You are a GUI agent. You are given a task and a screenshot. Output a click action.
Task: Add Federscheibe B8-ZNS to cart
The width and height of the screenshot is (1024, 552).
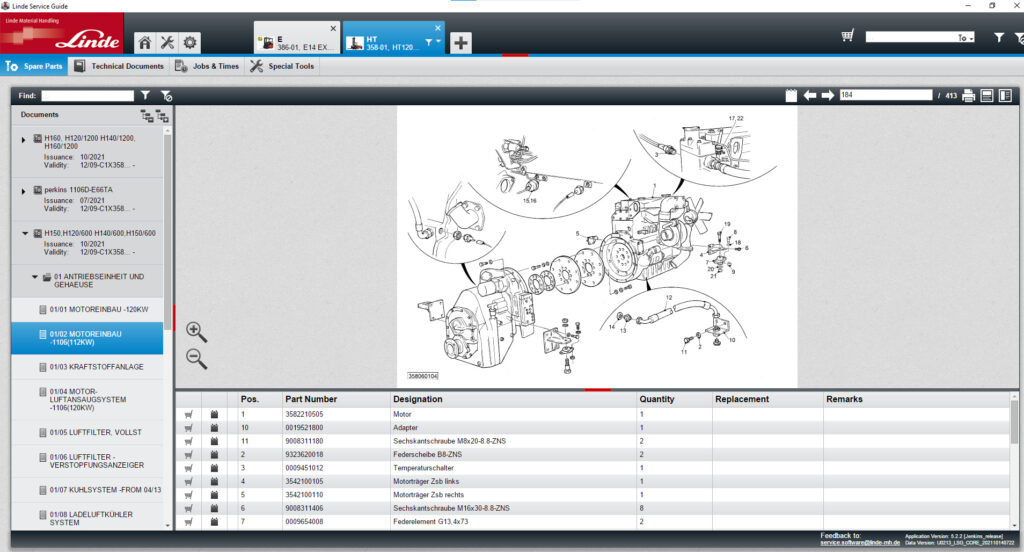point(189,455)
